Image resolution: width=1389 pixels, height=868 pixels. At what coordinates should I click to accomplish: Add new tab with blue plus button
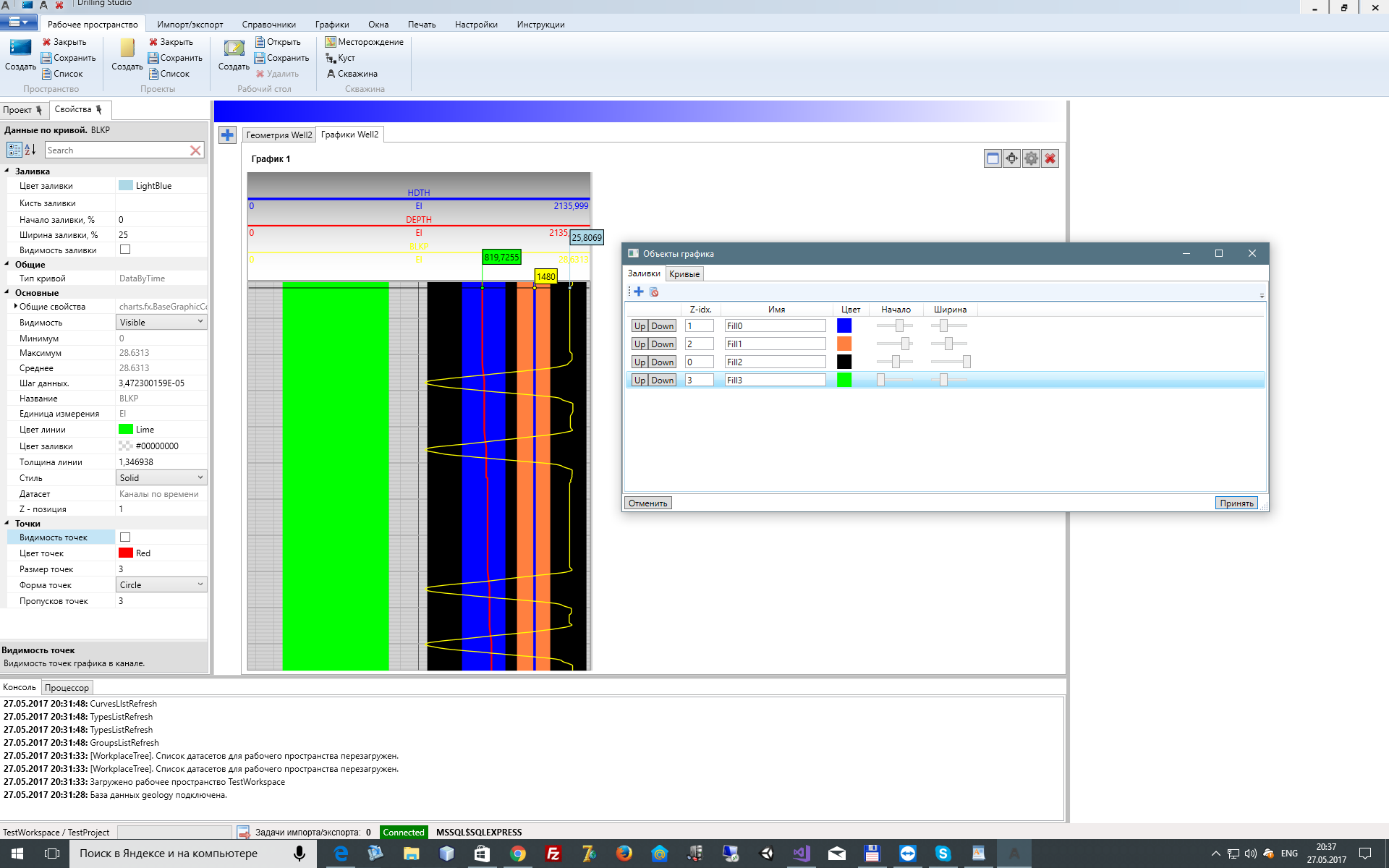point(227,135)
